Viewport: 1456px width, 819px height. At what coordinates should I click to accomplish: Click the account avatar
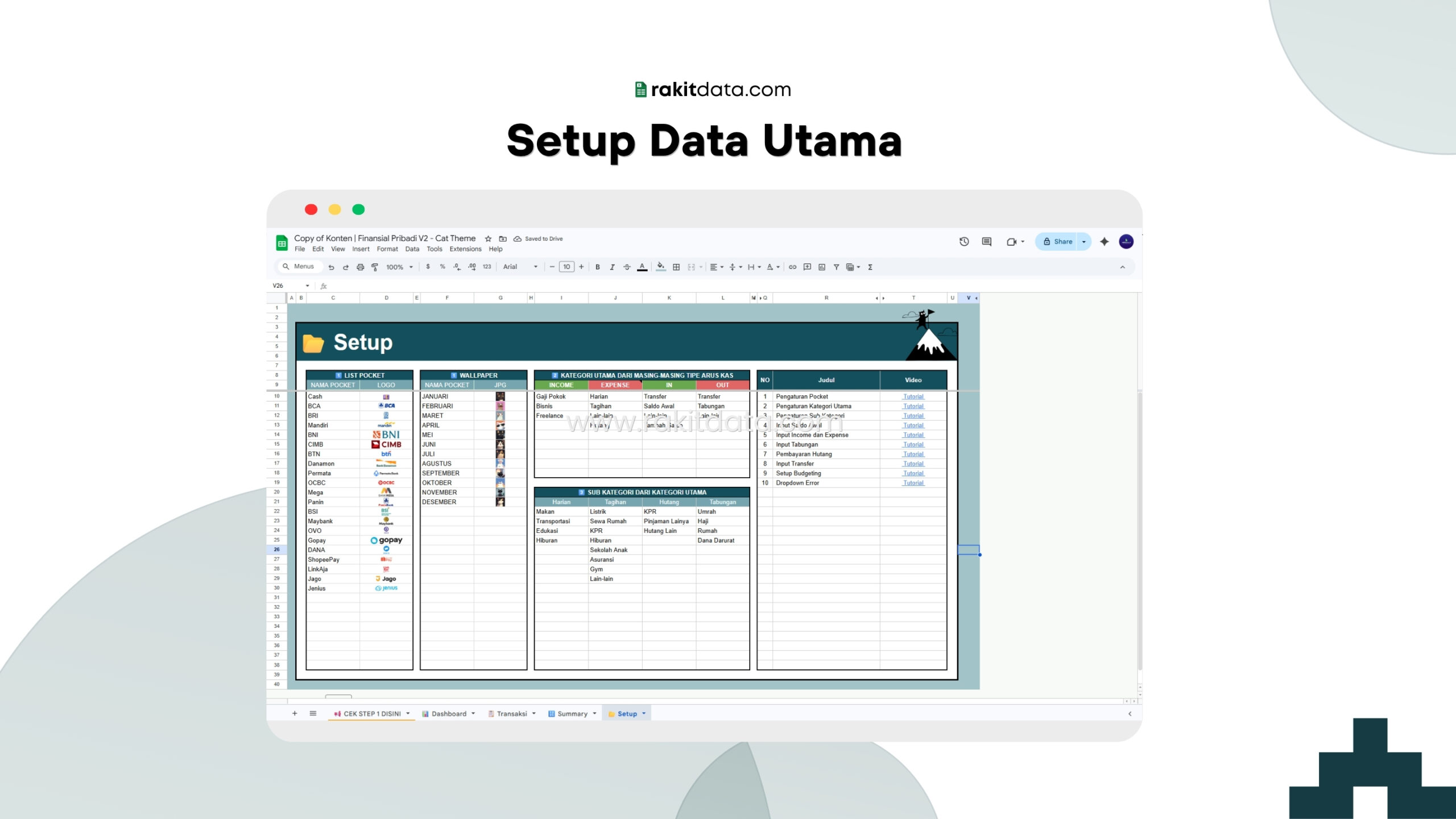[1126, 242]
